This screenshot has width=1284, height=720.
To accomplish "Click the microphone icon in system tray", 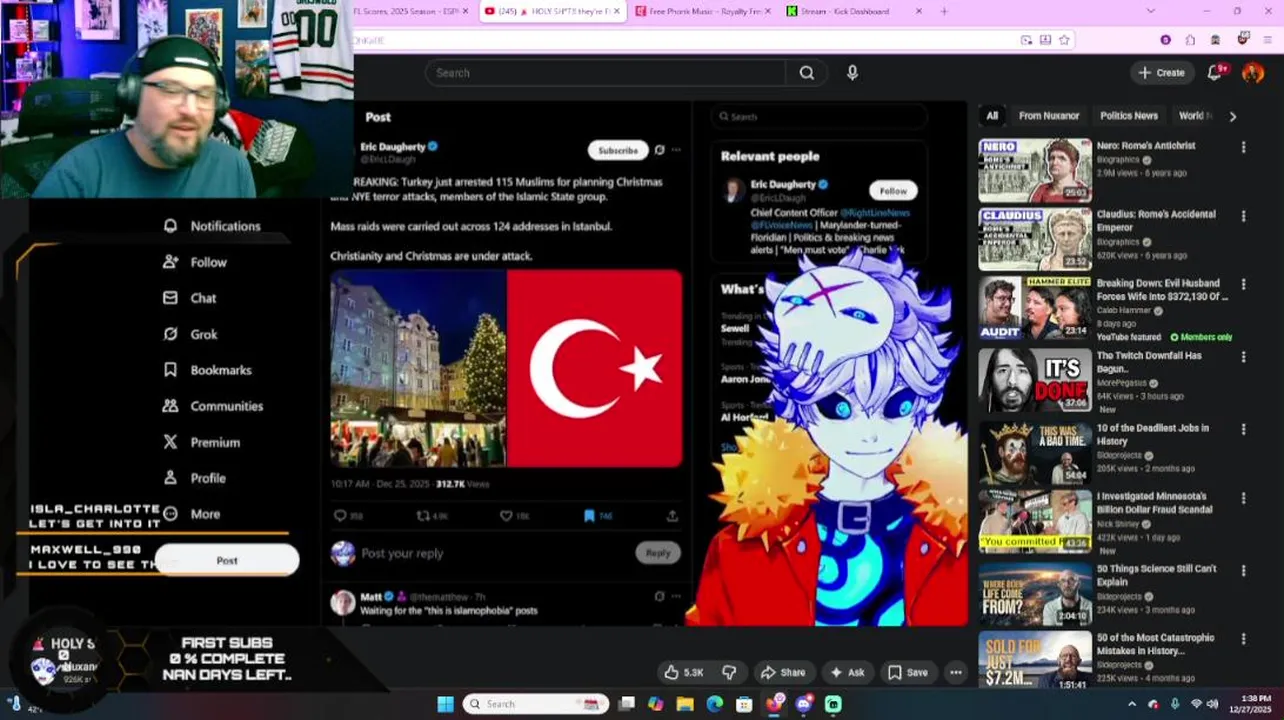I will [x=1174, y=704].
